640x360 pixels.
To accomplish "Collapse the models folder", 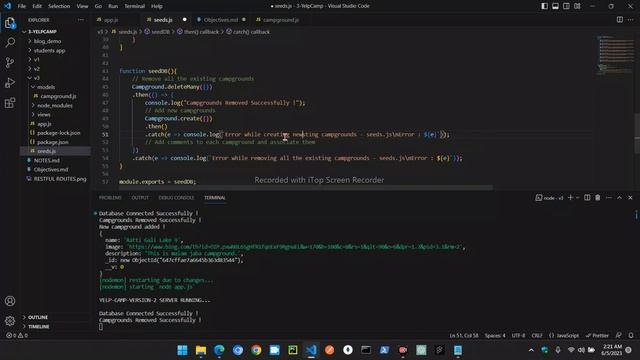I will point(33,87).
